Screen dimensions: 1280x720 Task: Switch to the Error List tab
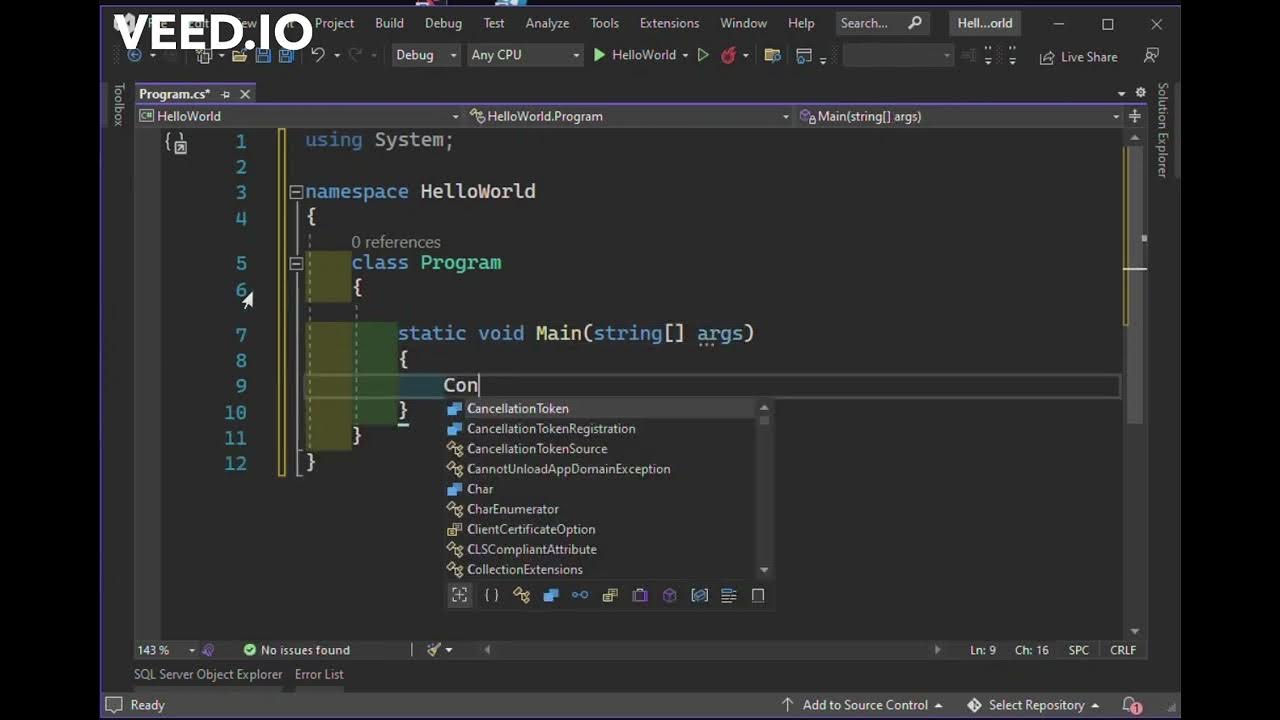(319, 674)
